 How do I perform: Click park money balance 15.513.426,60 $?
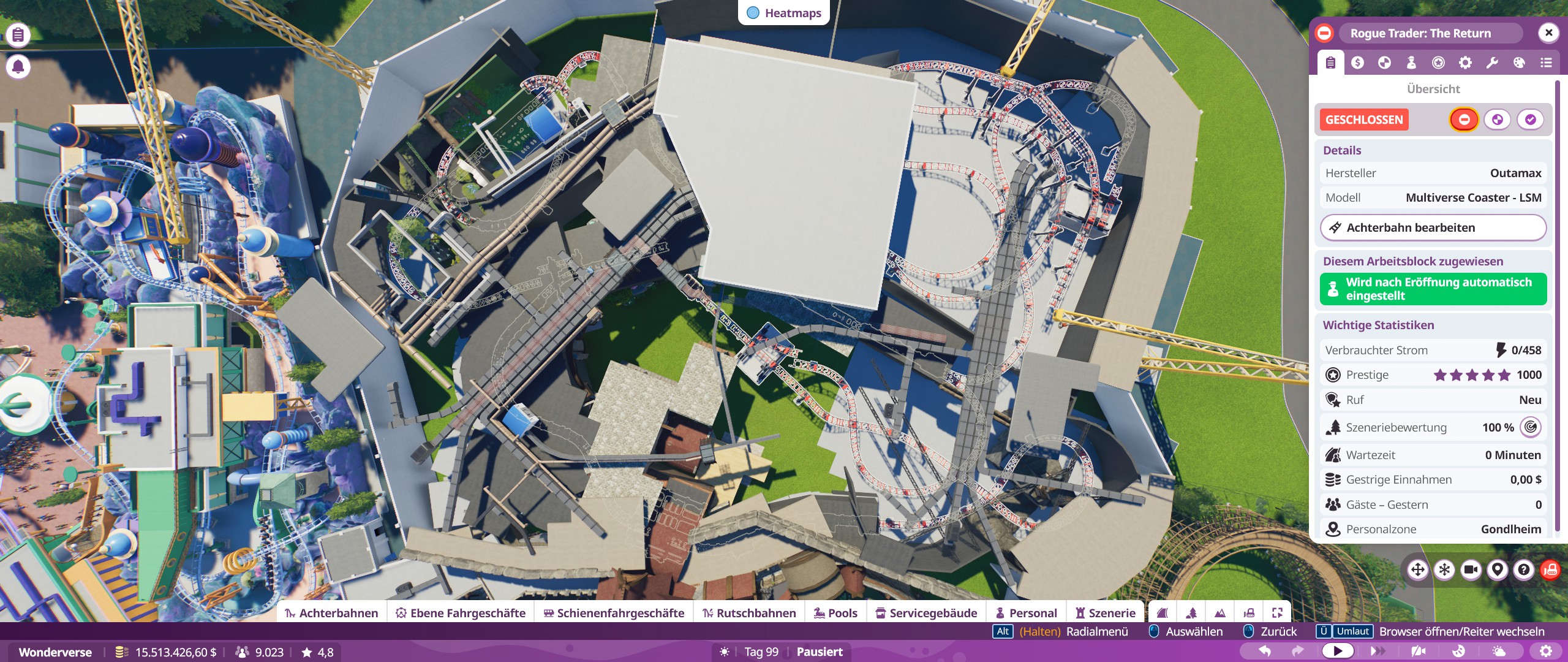tap(167, 652)
